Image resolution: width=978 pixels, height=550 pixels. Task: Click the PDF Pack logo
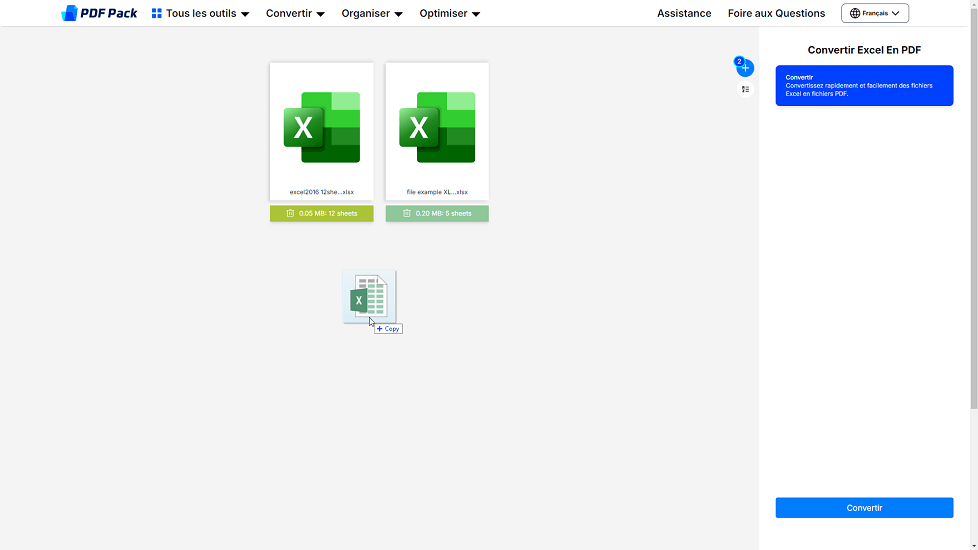tap(99, 13)
